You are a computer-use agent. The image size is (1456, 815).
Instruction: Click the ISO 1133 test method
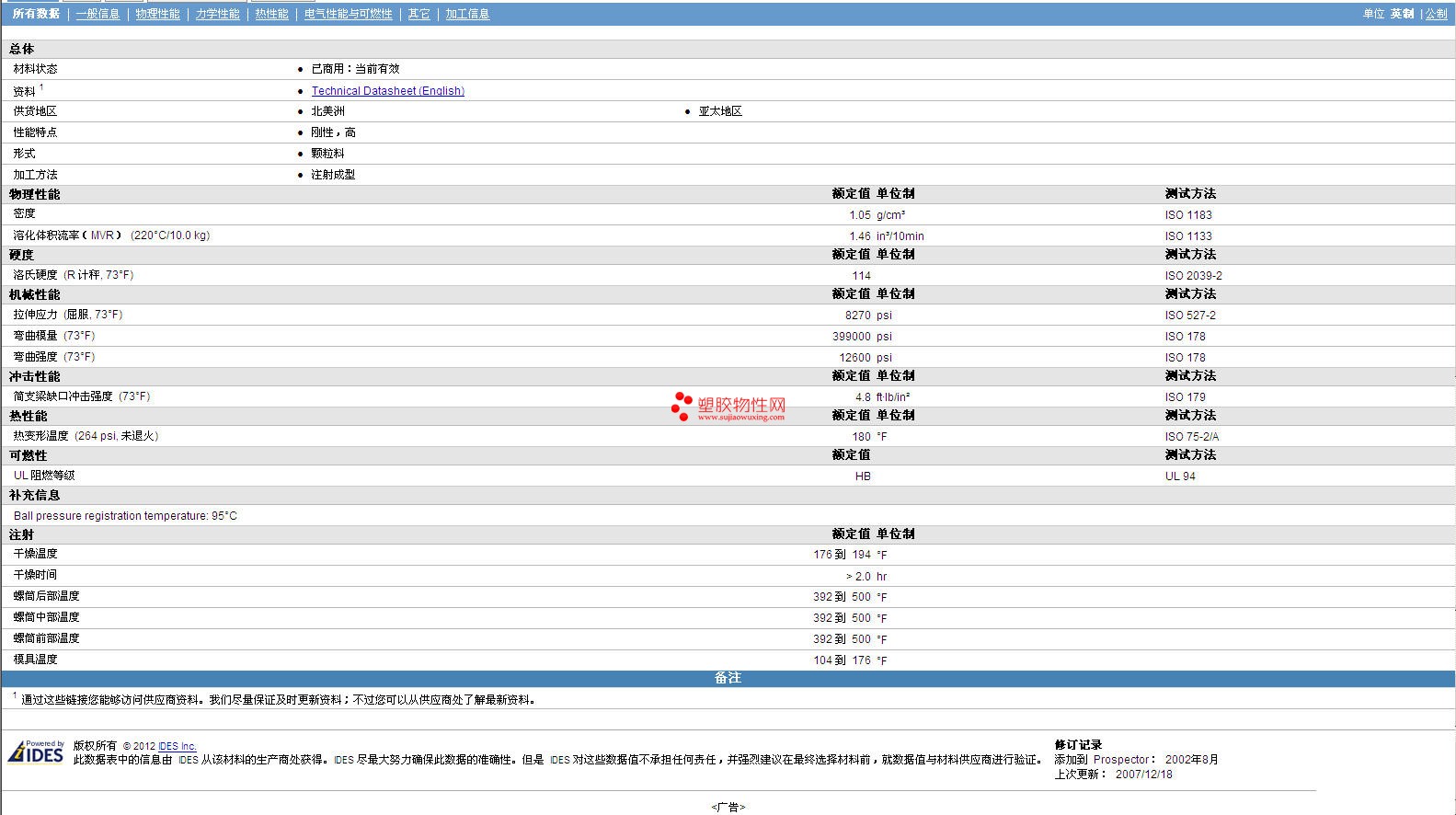coord(1188,236)
